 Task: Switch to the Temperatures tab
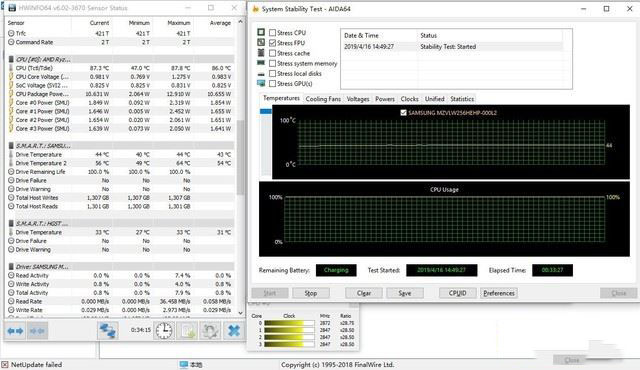pos(281,98)
